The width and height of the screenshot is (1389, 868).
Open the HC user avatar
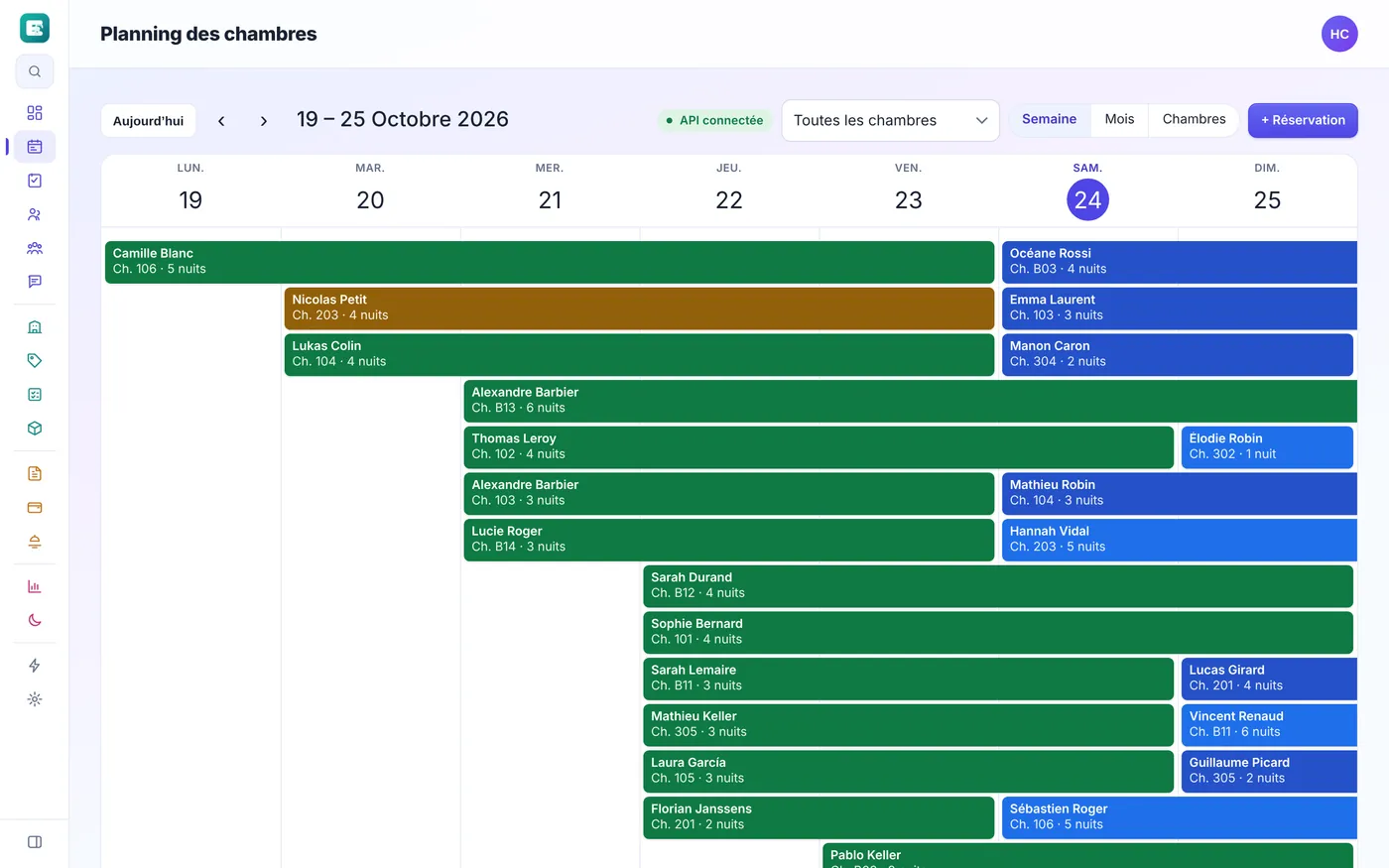click(1339, 34)
